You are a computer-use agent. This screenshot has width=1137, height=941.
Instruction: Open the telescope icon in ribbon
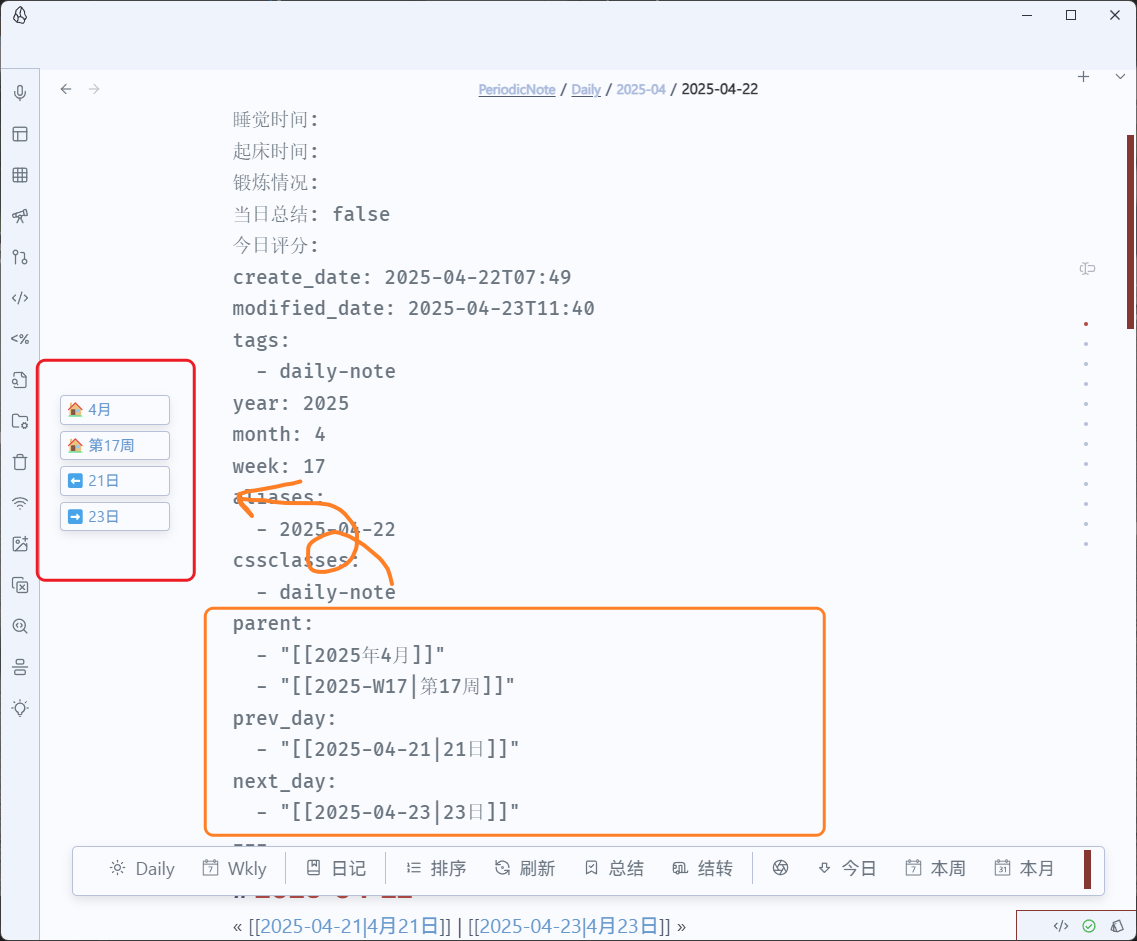(x=20, y=216)
